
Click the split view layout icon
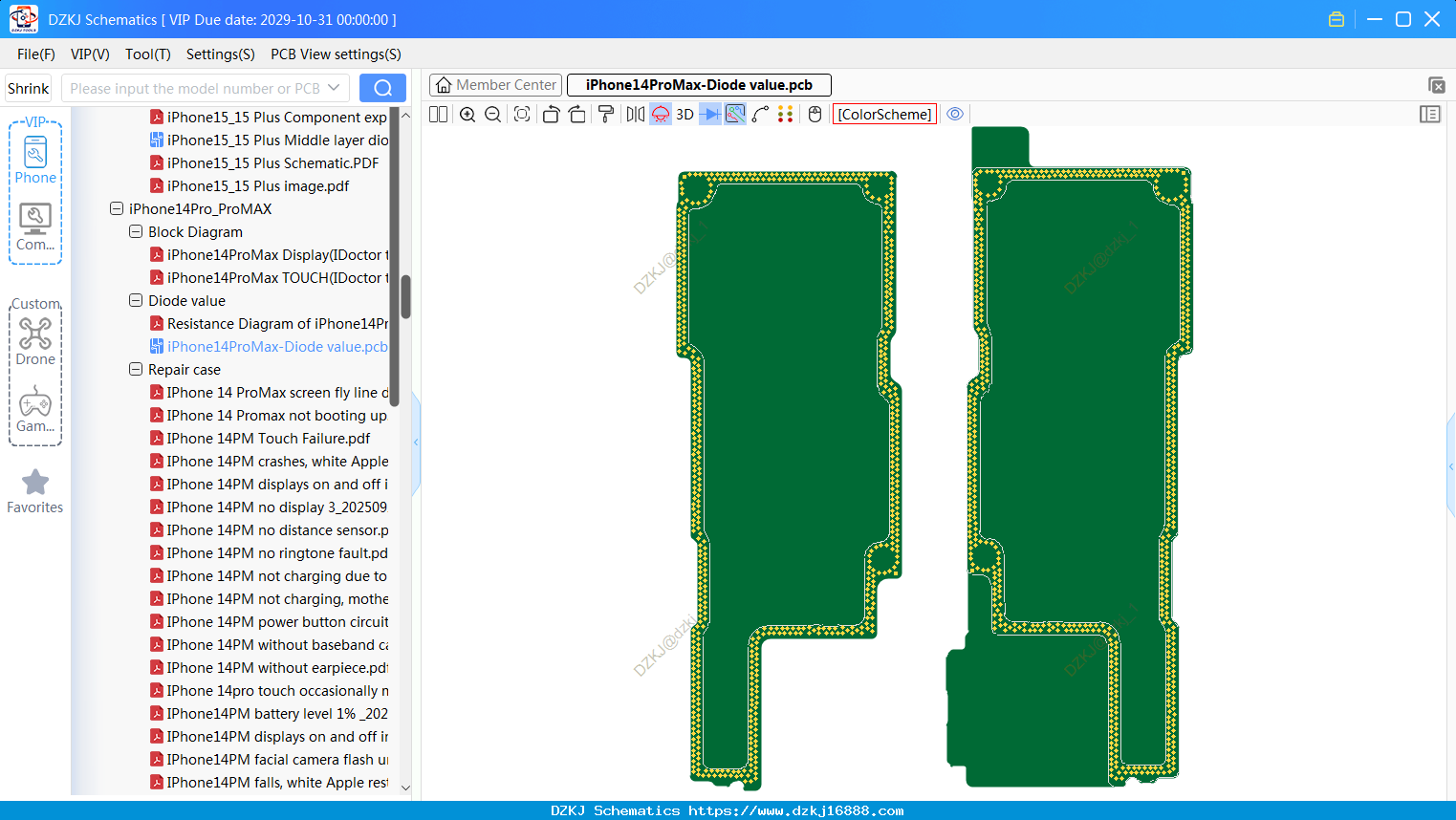438,115
